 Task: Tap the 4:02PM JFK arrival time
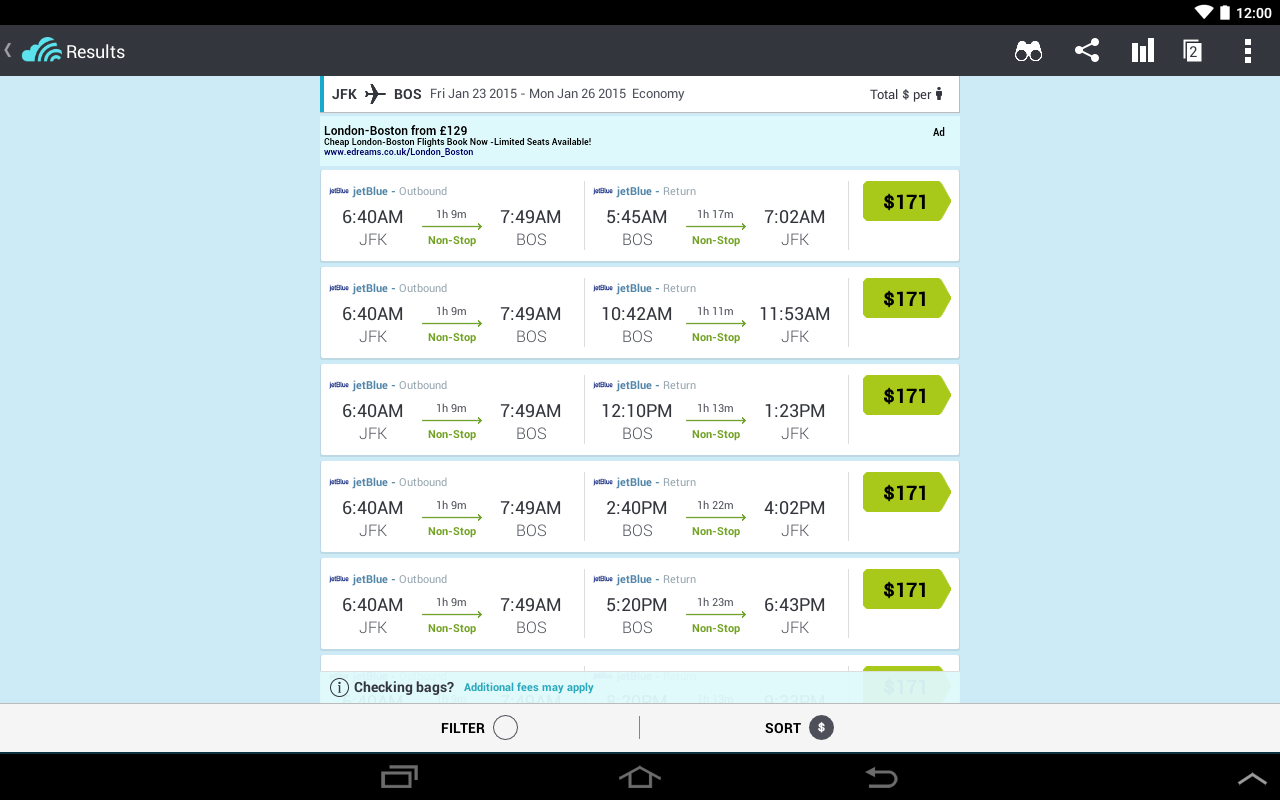coord(795,508)
